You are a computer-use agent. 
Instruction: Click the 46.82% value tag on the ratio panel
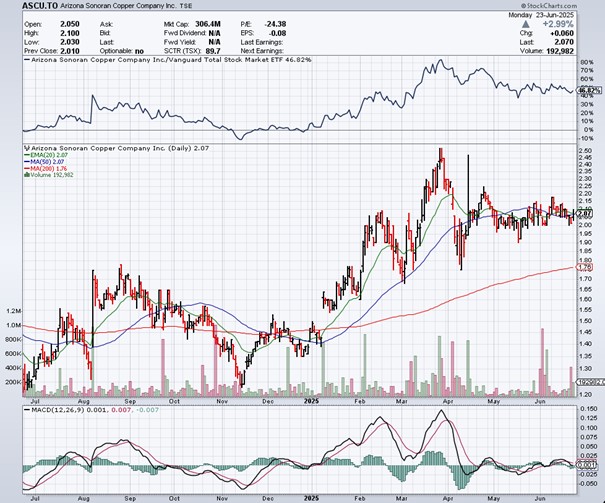tap(590, 91)
